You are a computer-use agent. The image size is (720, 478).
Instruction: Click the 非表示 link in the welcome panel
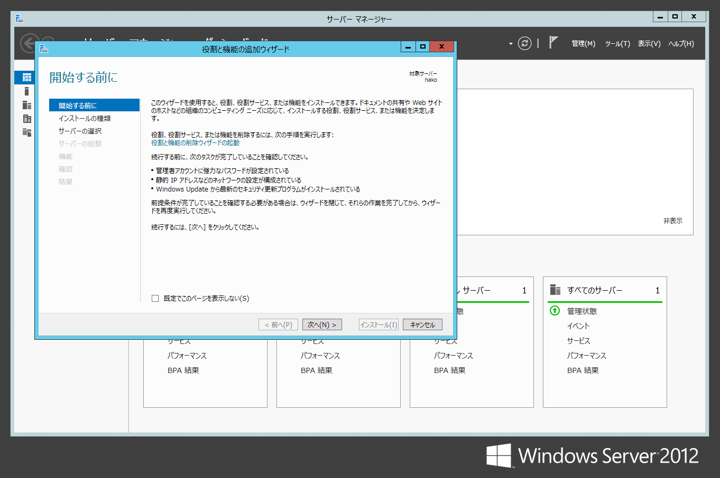point(673,221)
